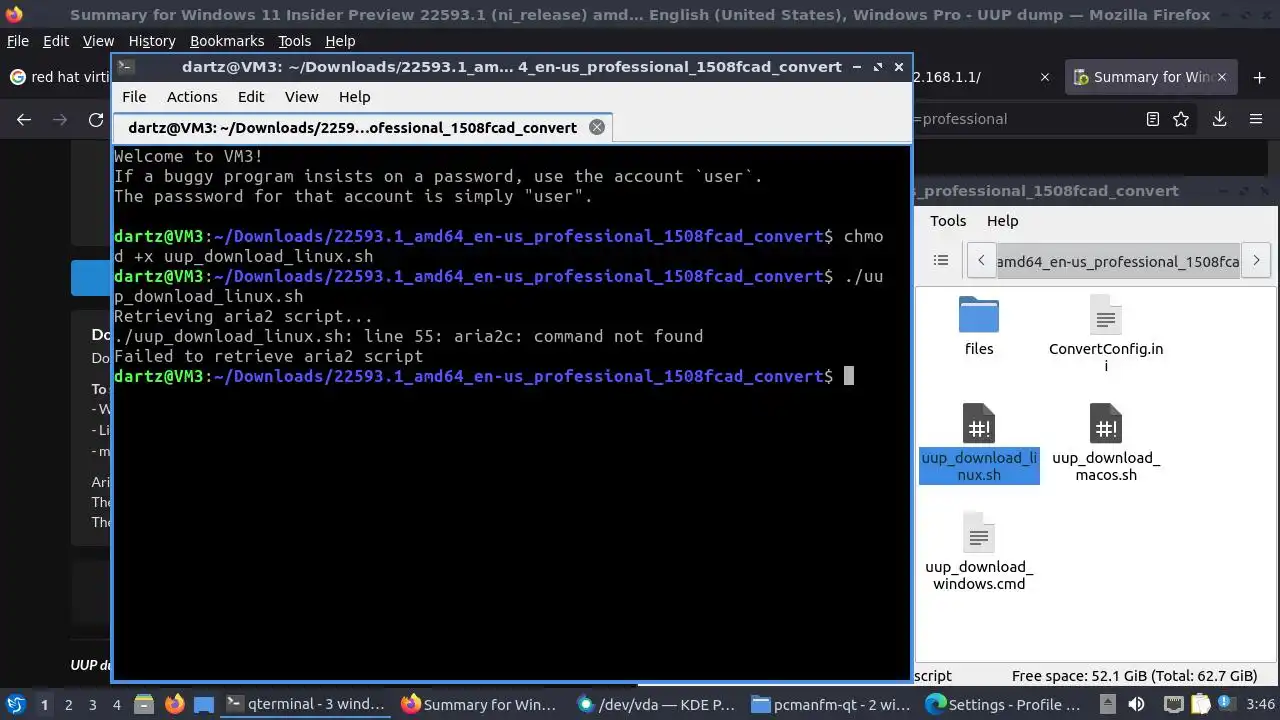Toggle Firefox reader view icon
The width and height of the screenshot is (1280, 720).
[1152, 119]
